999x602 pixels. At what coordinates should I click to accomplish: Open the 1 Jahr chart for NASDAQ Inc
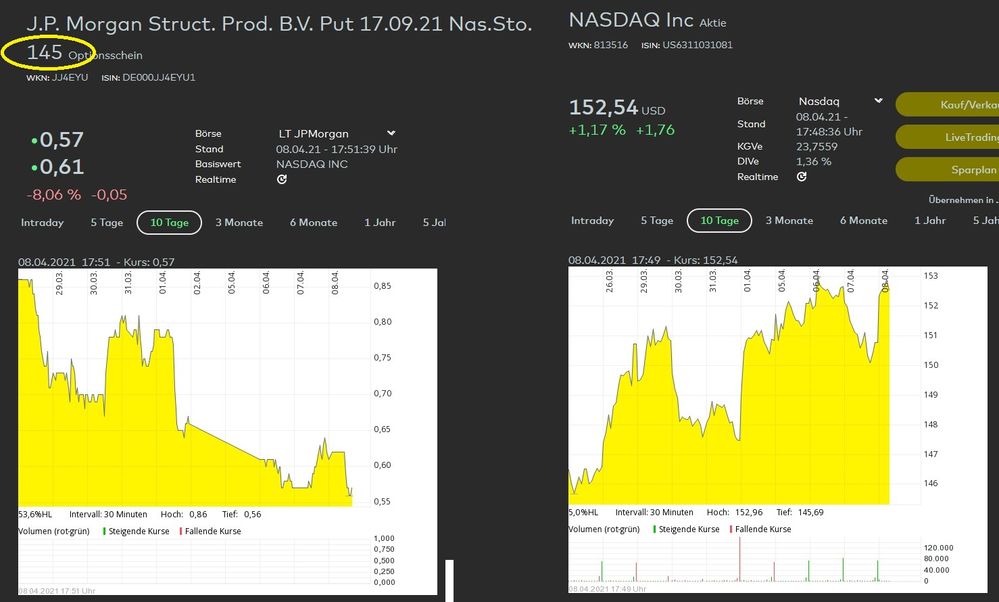click(931, 221)
